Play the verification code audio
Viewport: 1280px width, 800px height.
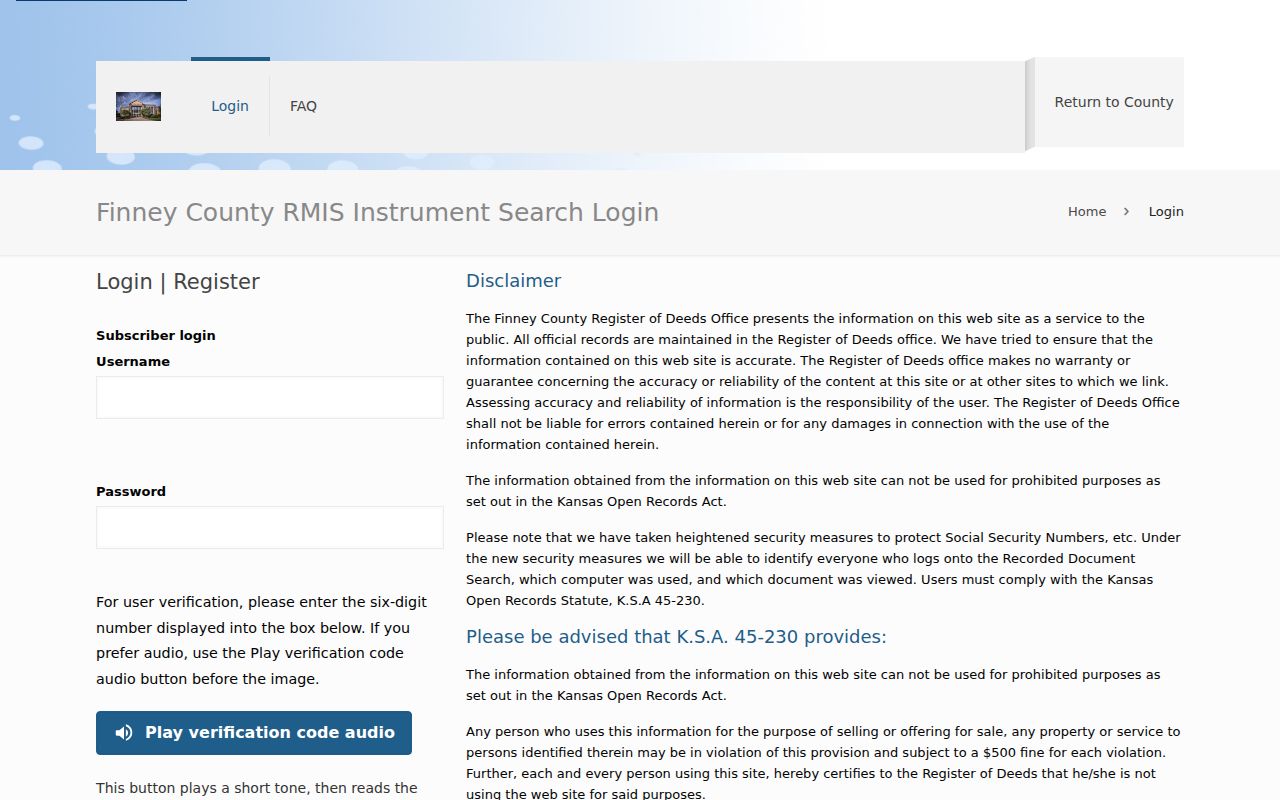[254, 733]
